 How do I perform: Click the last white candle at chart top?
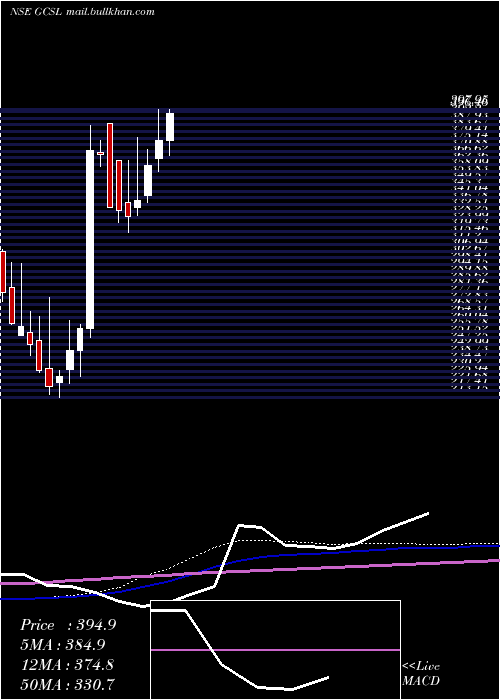click(x=170, y=127)
